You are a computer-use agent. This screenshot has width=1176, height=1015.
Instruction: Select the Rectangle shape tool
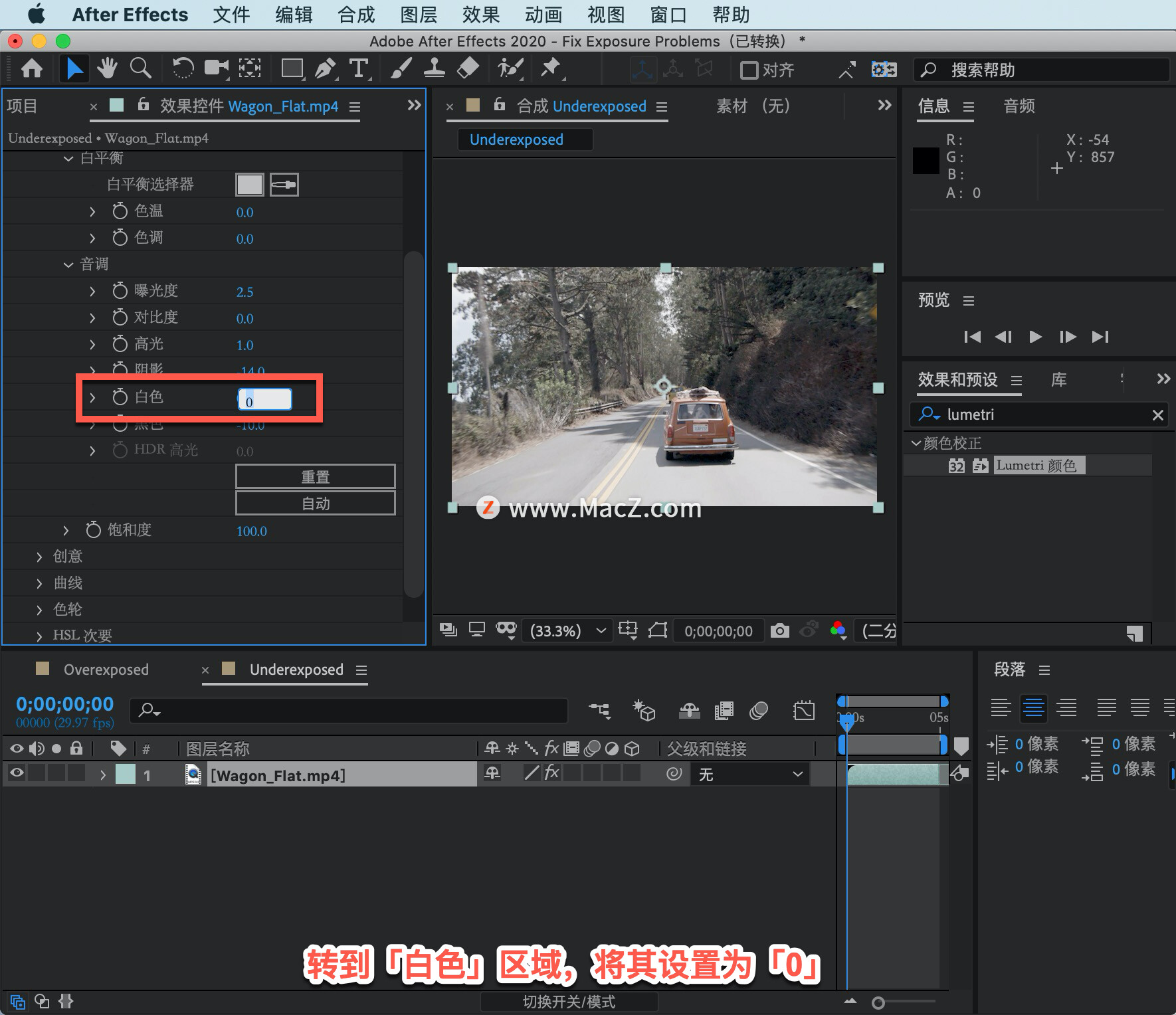[x=292, y=68]
